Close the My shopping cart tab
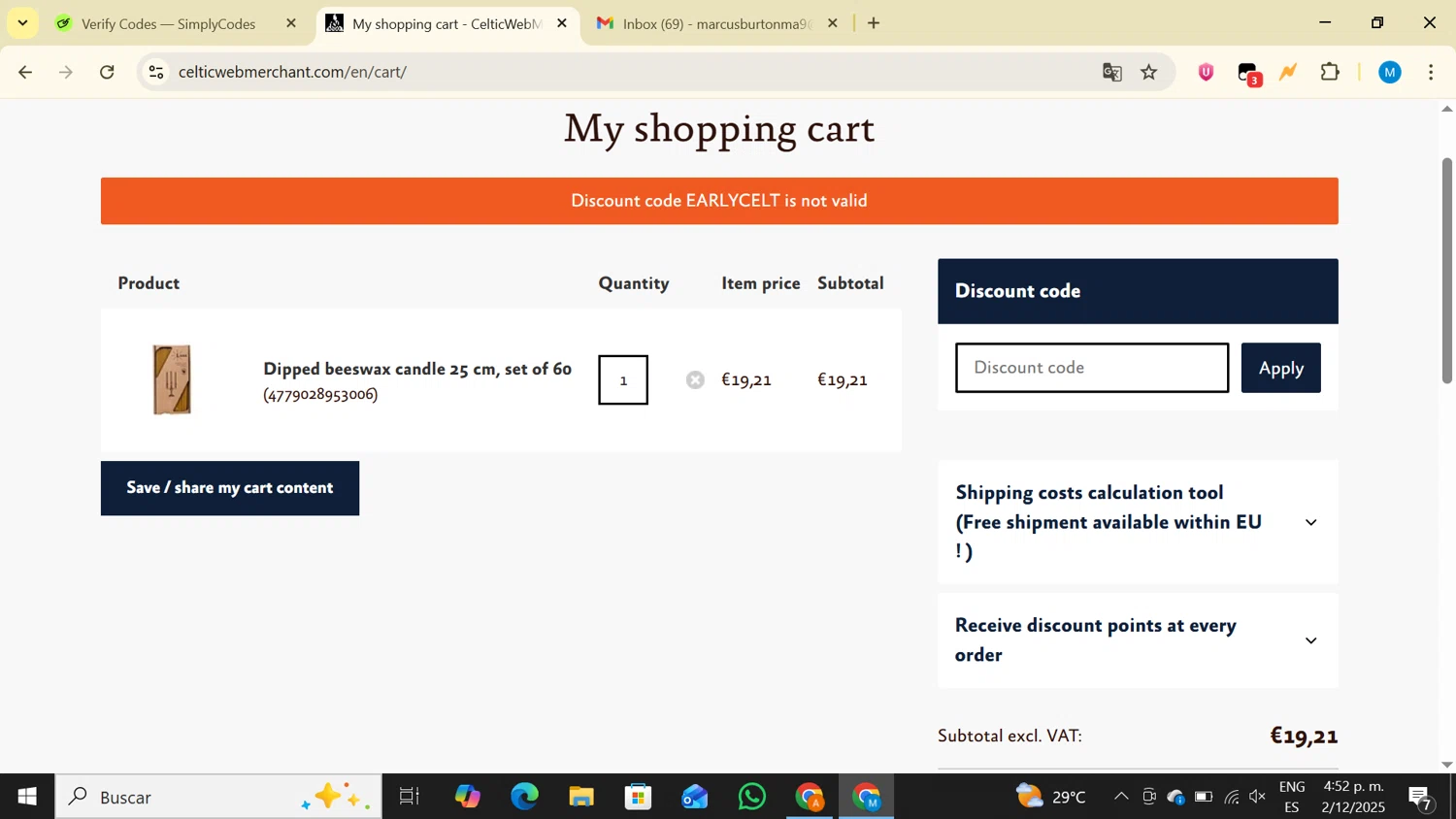This screenshot has height=819, width=1456. tap(562, 23)
